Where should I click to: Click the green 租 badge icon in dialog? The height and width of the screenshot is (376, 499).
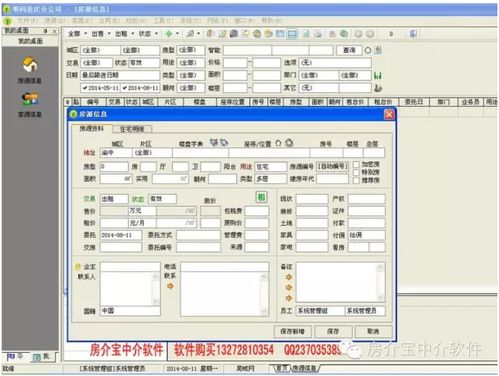pos(261,197)
